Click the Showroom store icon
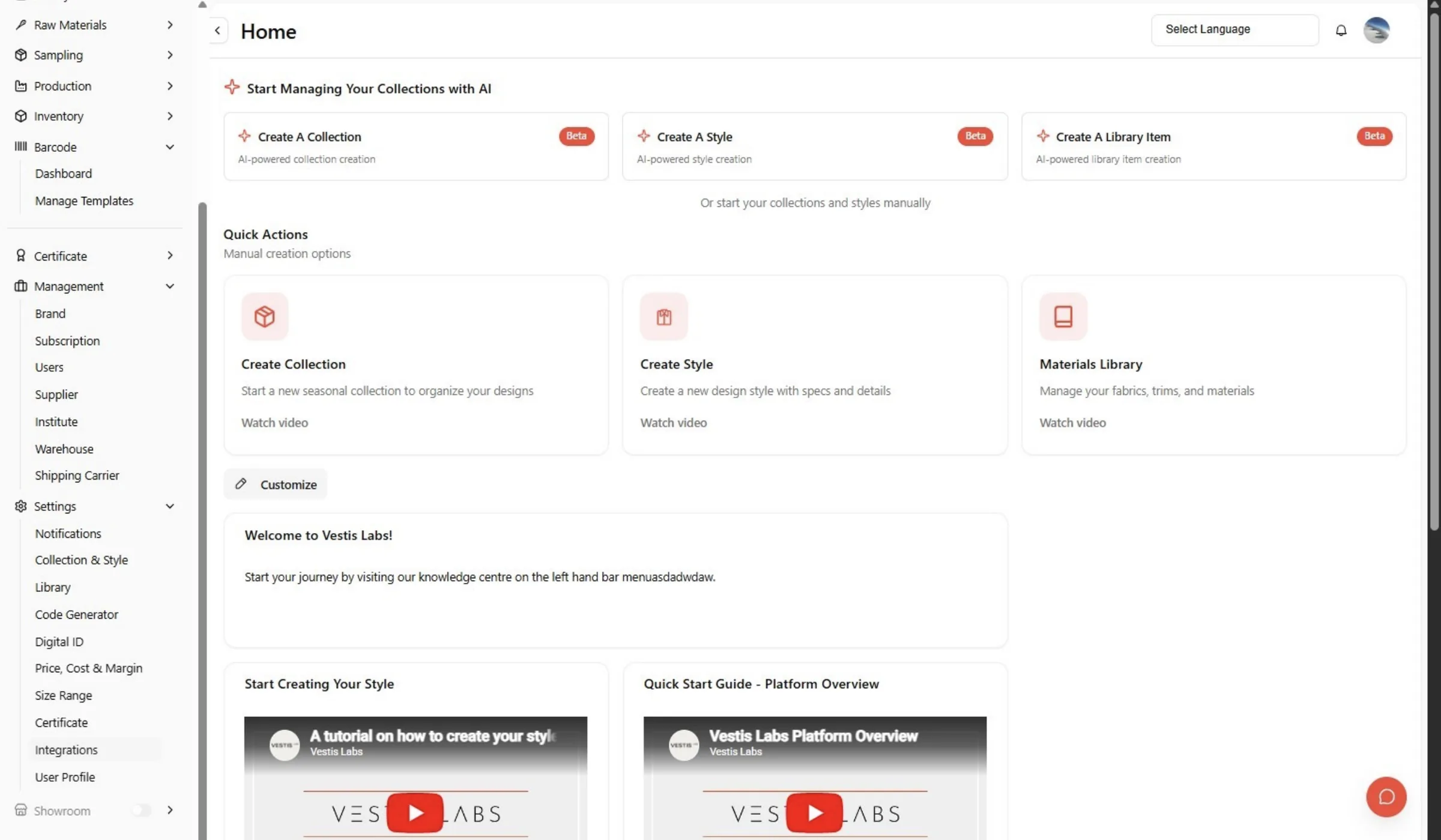The width and height of the screenshot is (1441, 840). [x=21, y=810]
